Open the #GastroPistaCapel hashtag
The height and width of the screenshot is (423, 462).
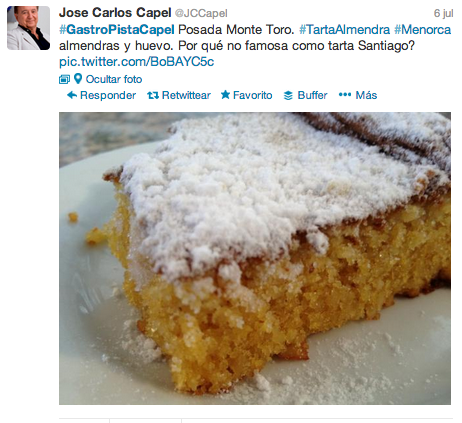(x=117, y=30)
